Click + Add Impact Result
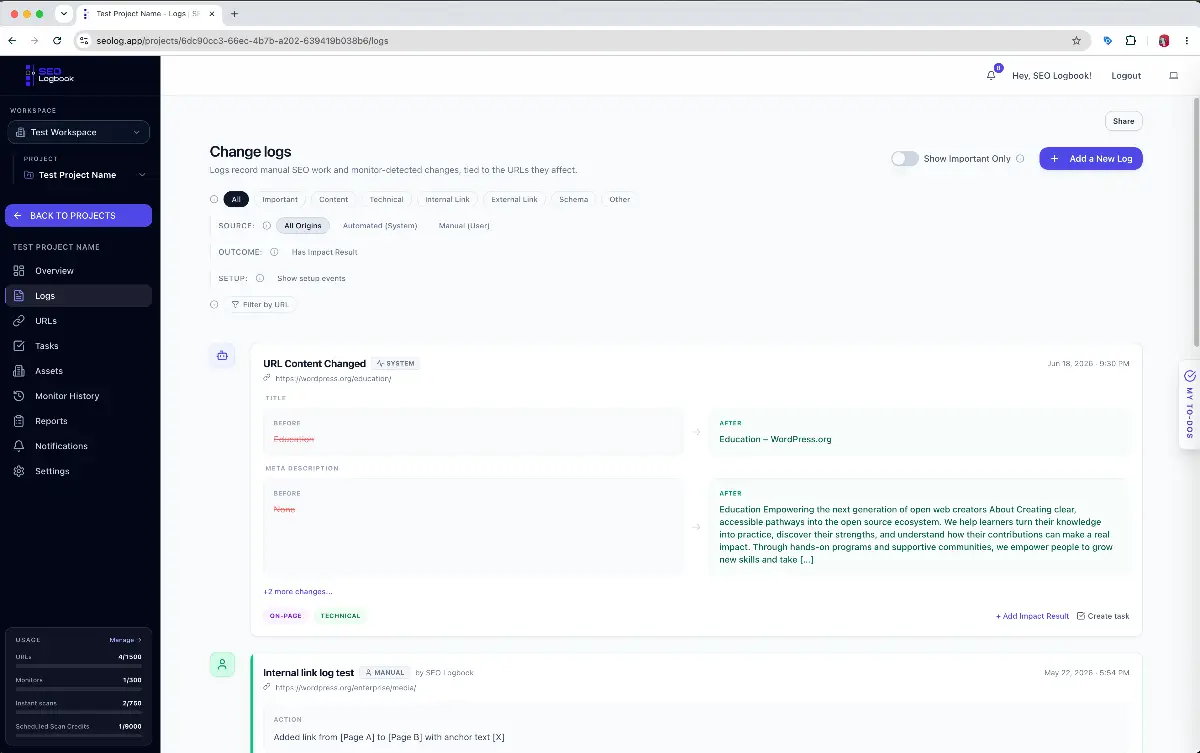Viewport: 1200px width, 753px height. click(1032, 616)
